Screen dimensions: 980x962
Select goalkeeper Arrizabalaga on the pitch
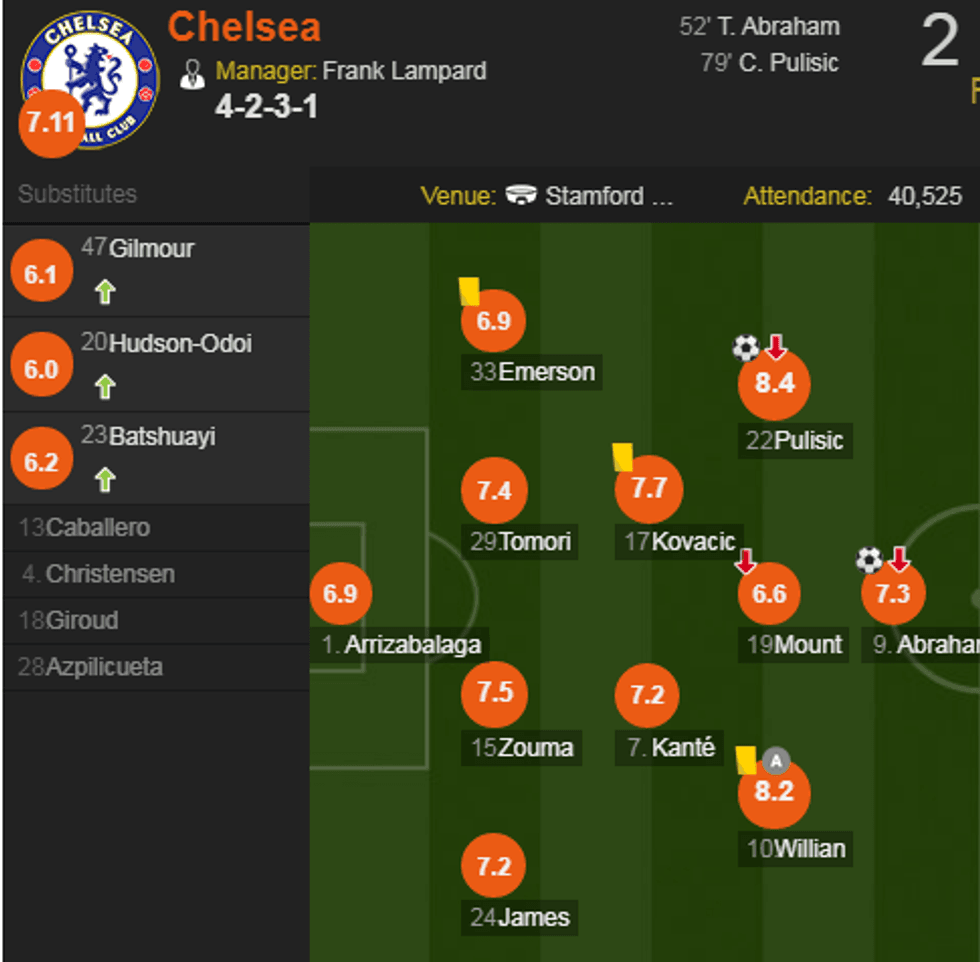pyautogui.click(x=342, y=593)
